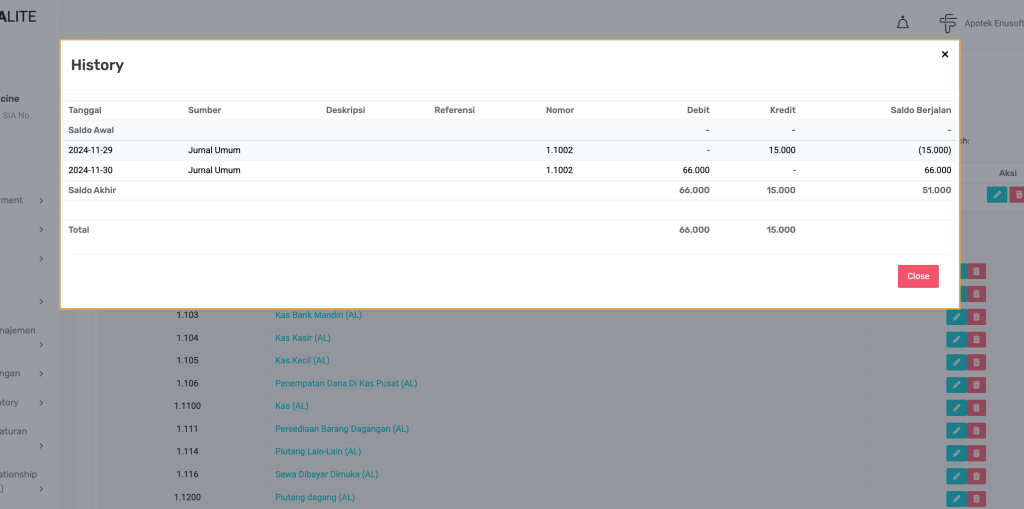Click edit icon for Persediaan Barang Dagangan
Image resolution: width=1024 pixels, height=509 pixels.
pyautogui.click(x=956, y=430)
